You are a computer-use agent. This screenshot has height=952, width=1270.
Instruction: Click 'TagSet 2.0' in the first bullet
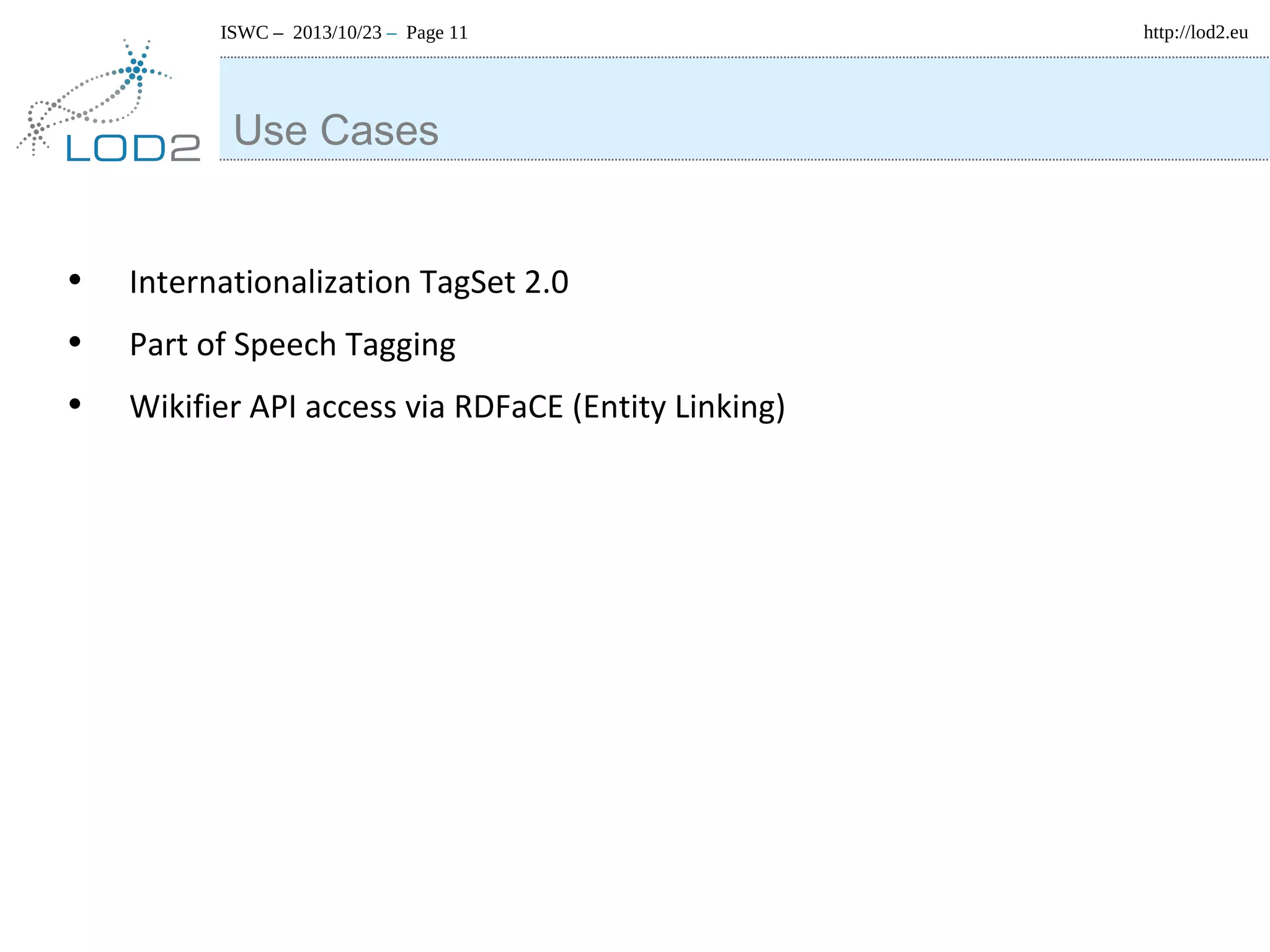point(494,282)
